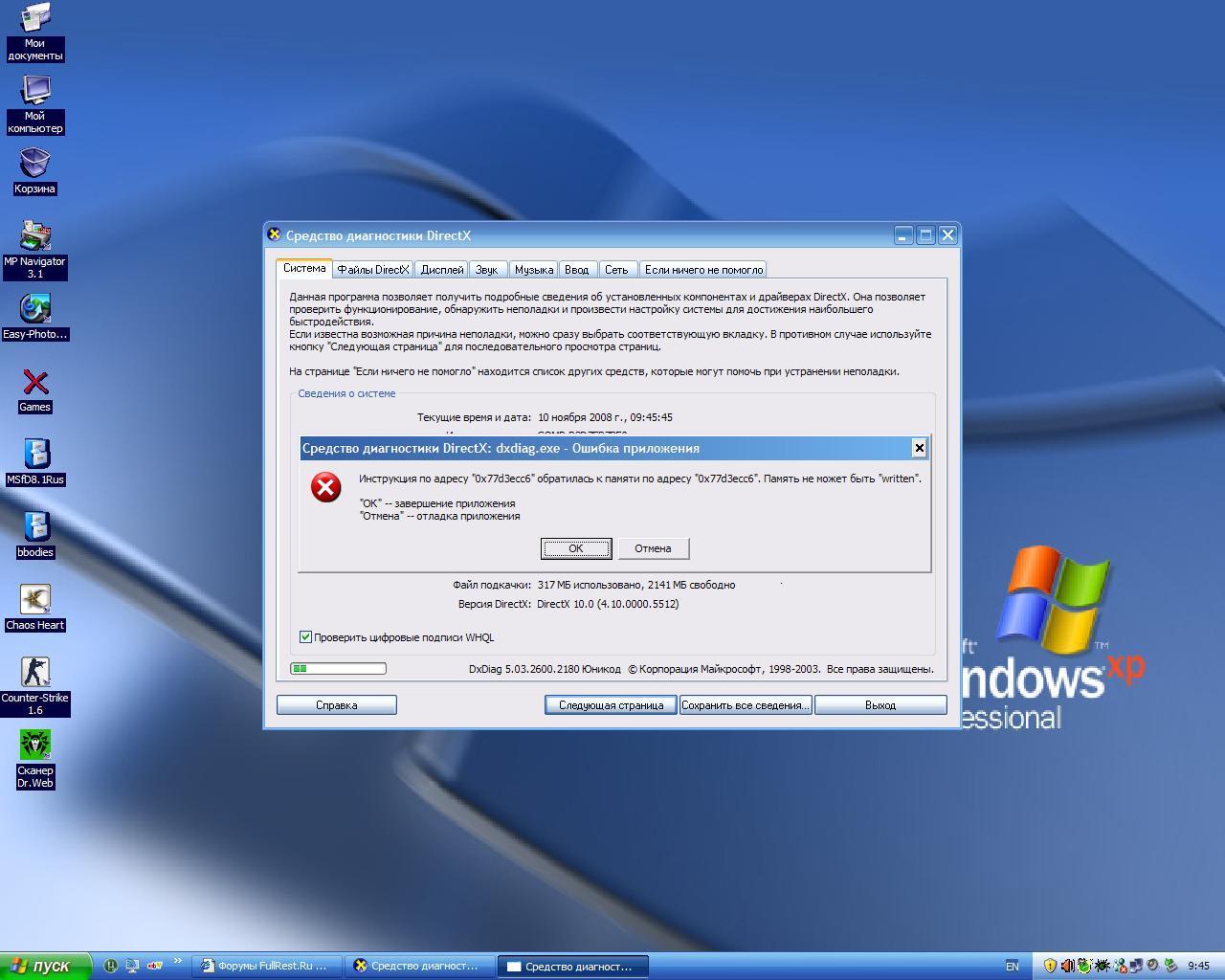The image size is (1225, 980).
Task: Click the Справка button
Action: [x=337, y=705]
